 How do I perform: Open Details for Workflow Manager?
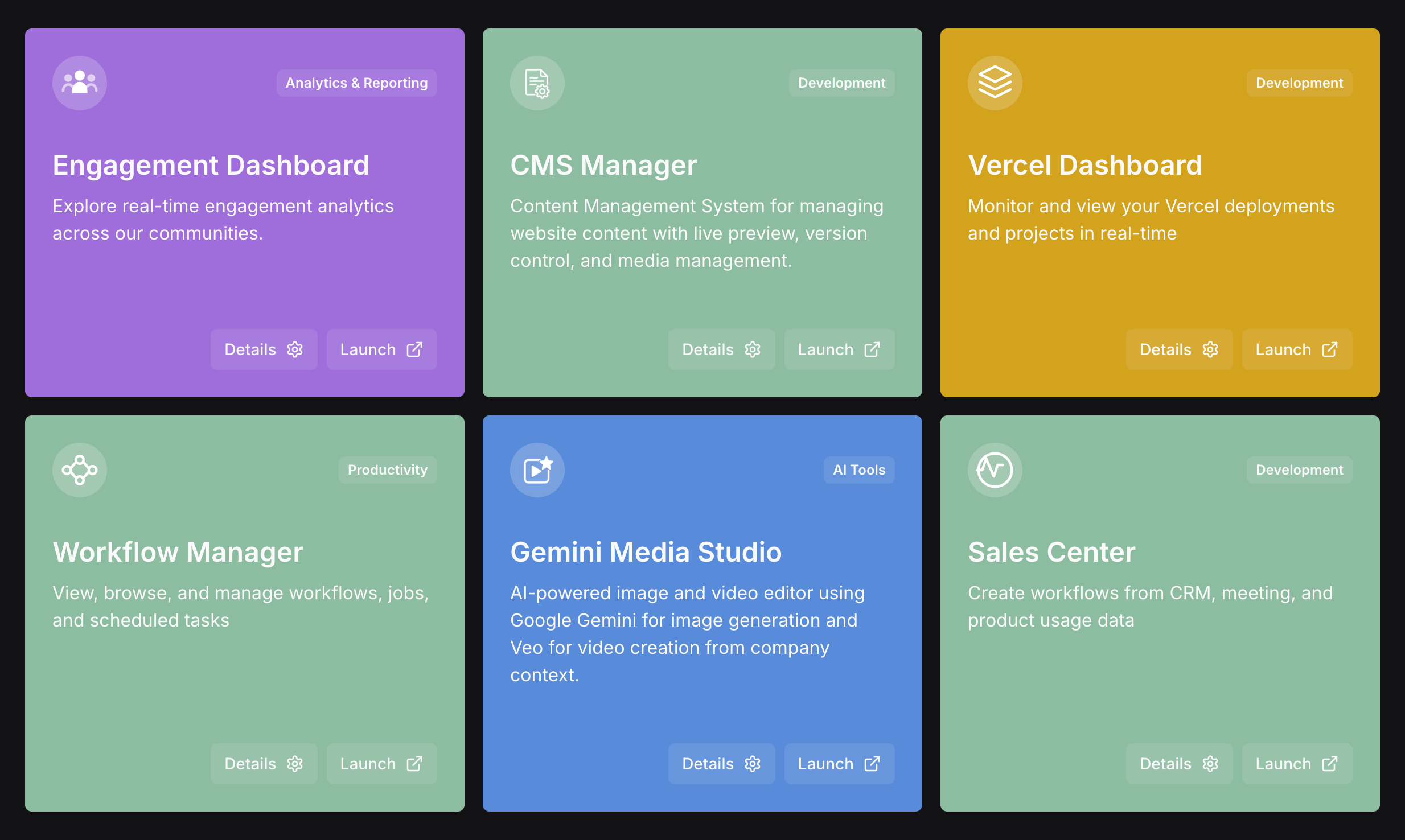tap(264, 764)
